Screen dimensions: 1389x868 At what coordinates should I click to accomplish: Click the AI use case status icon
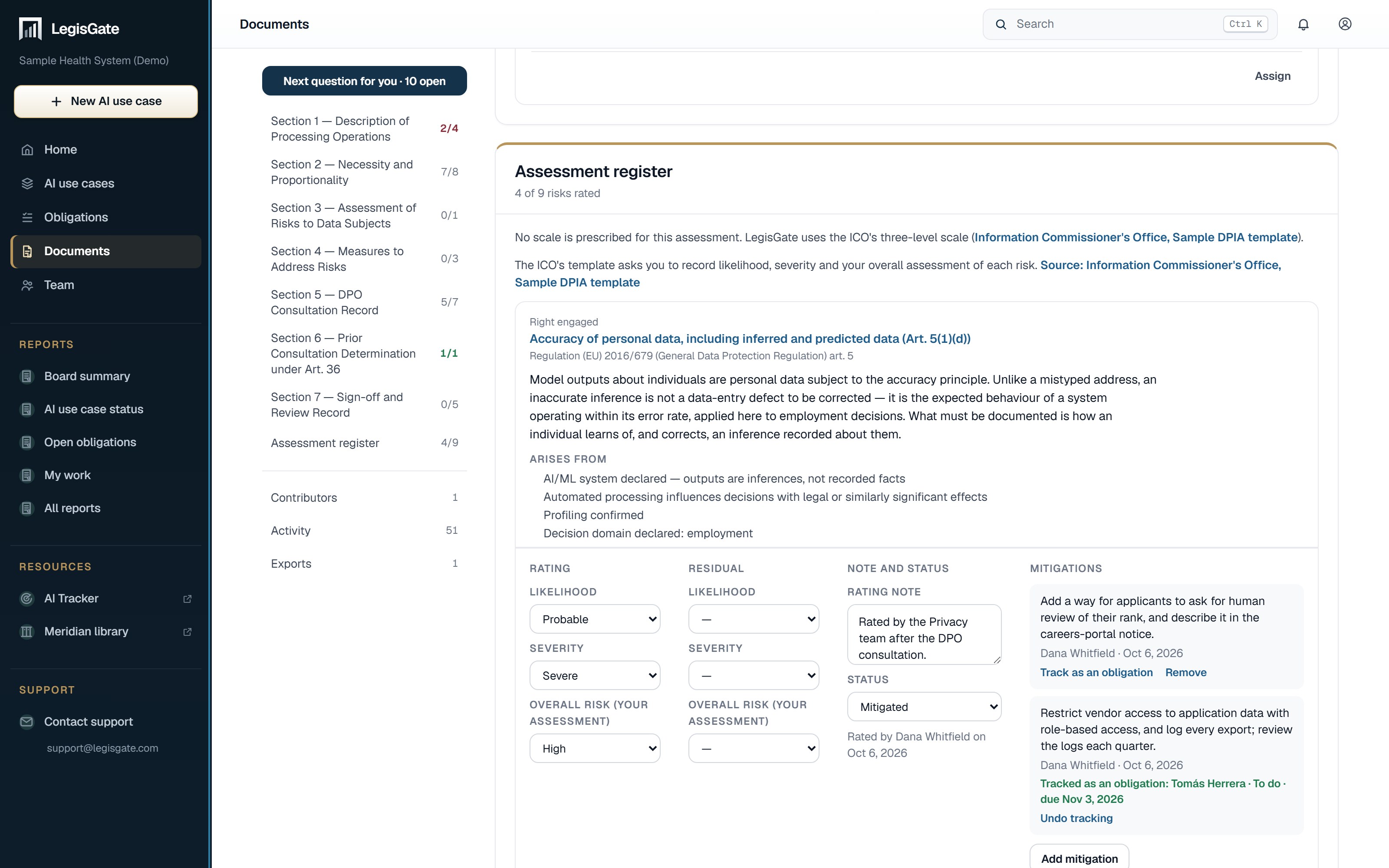(27, 409)
